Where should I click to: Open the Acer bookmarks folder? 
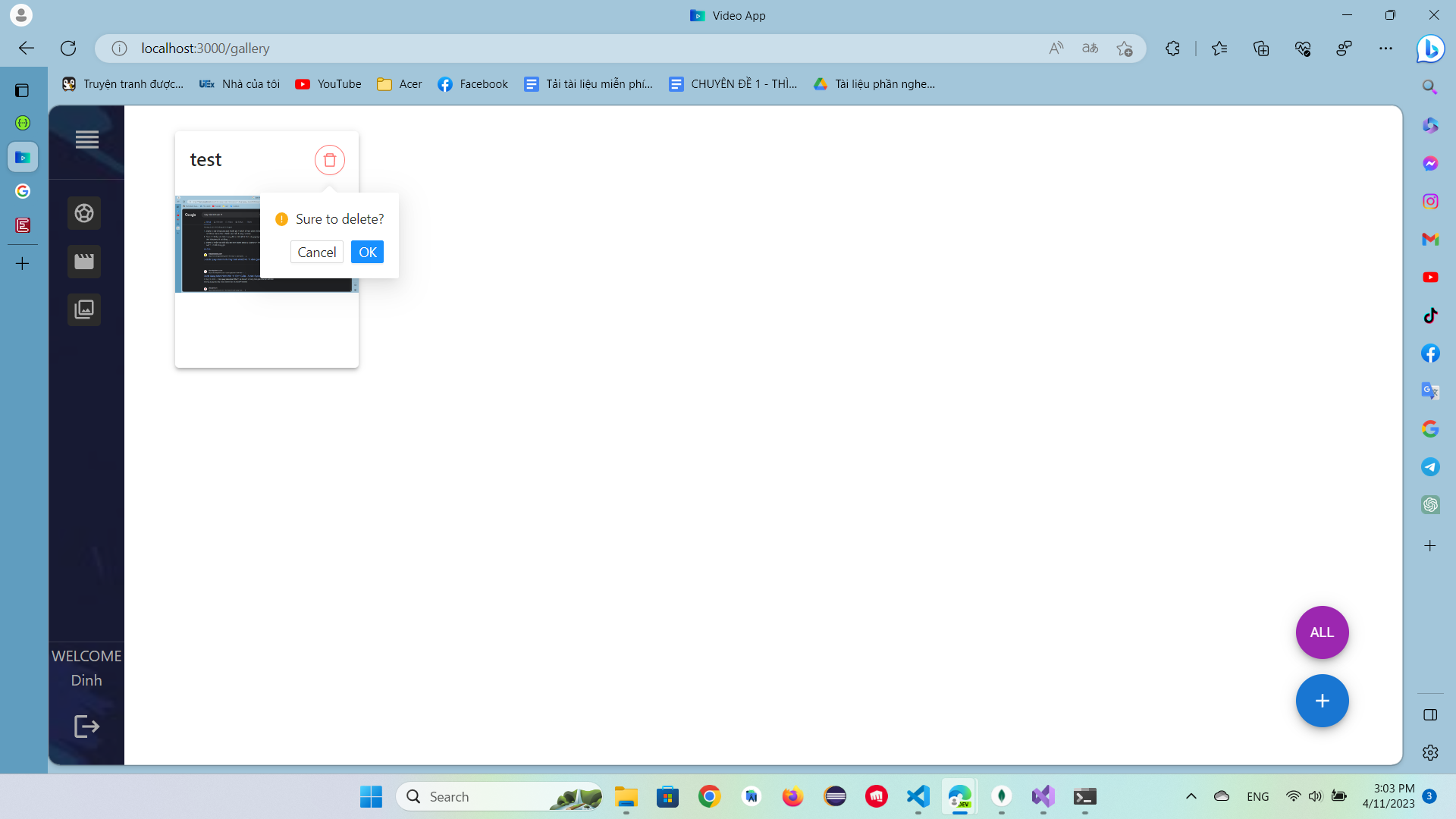point(400,84)
